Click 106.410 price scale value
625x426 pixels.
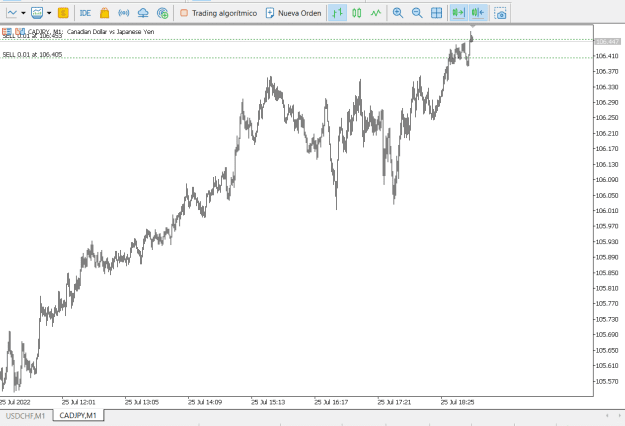point(607,56)
